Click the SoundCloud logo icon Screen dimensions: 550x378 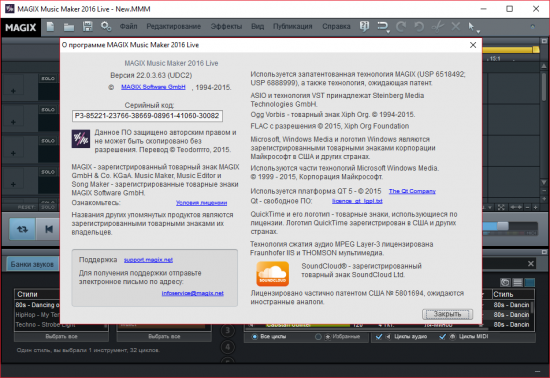273,274
